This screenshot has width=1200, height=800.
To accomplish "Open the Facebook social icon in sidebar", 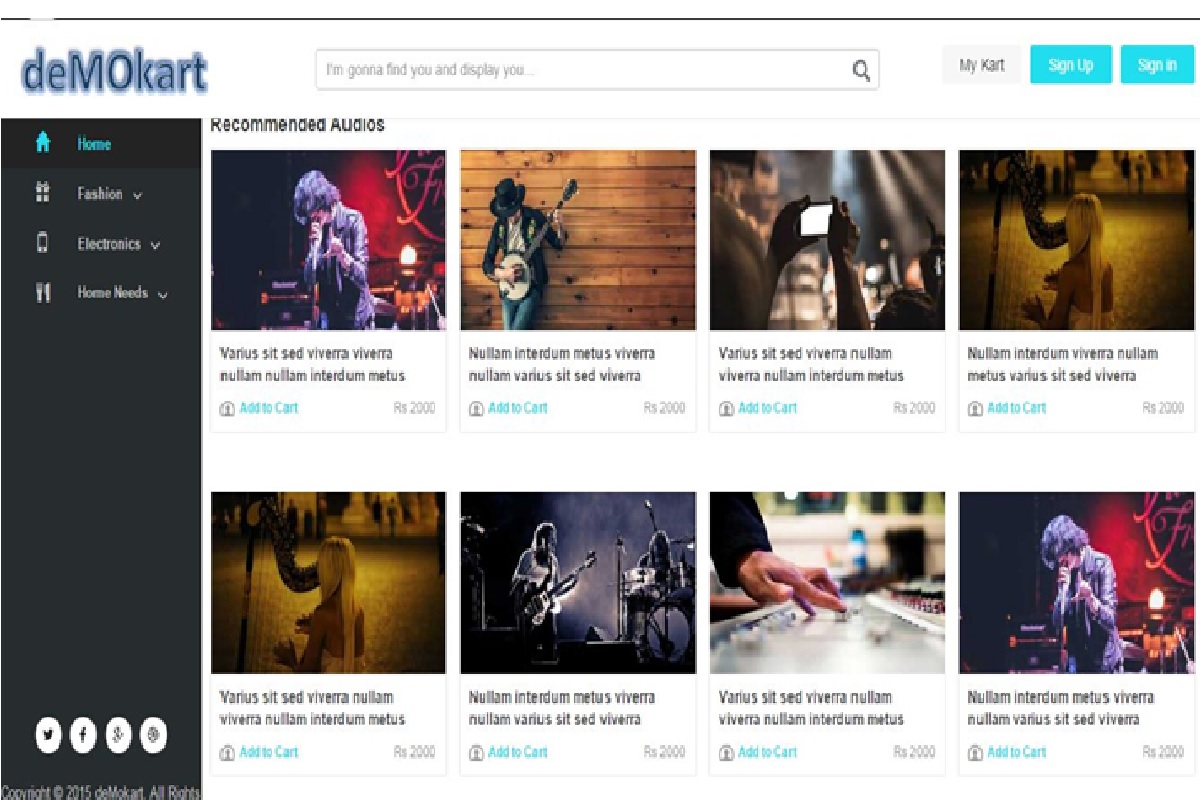I will pyautogui.click(x=83, y=735).
